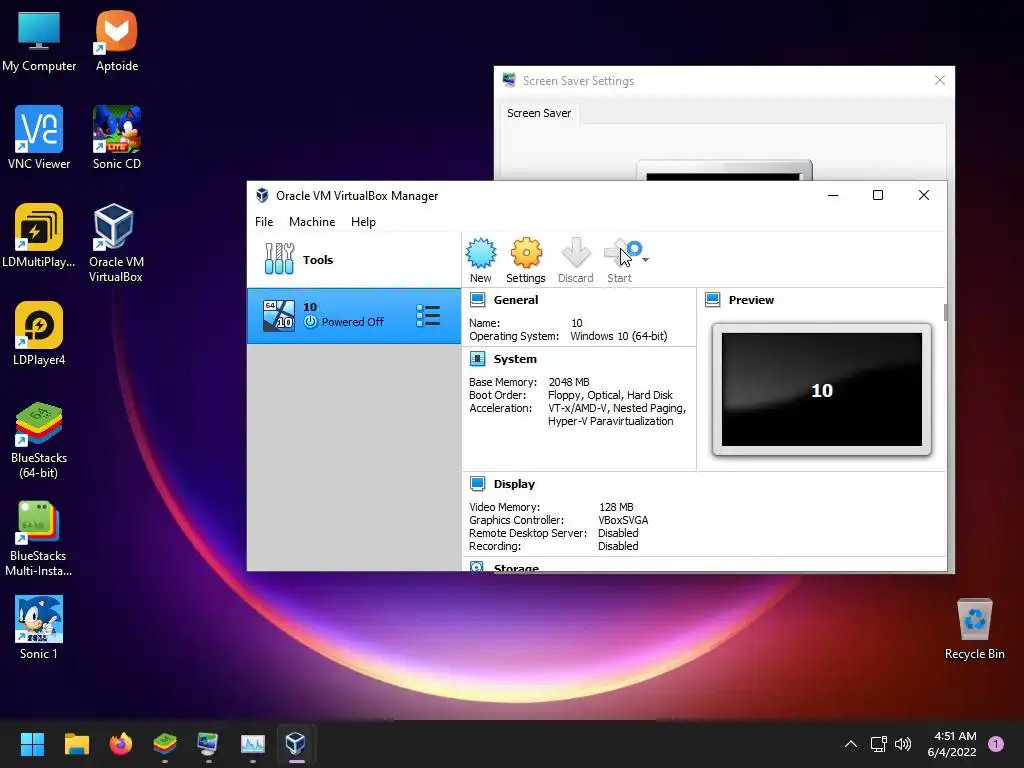1024x768 pixels.
Task: Select the Oracle VM VirtualBox desktop shortcut
Action: (x=116, y=243)
